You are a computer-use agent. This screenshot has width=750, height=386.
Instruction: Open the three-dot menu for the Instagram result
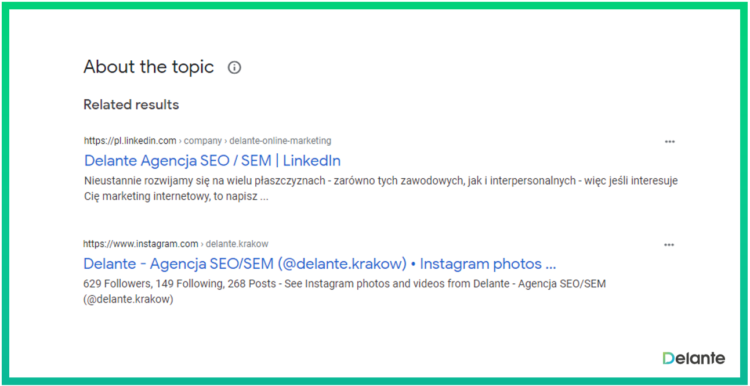click(x=669, y=245)
